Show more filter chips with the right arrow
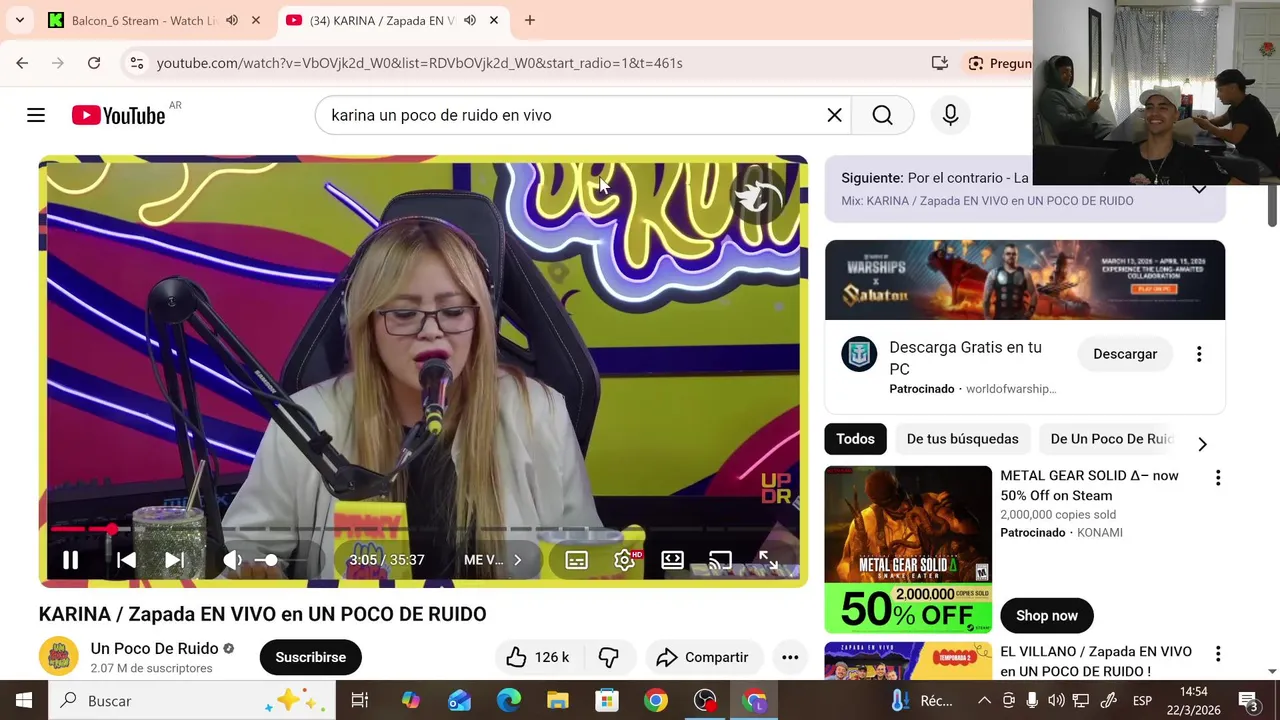Viewport: 1280px width, 720px height. click(x=1202, y=444)
